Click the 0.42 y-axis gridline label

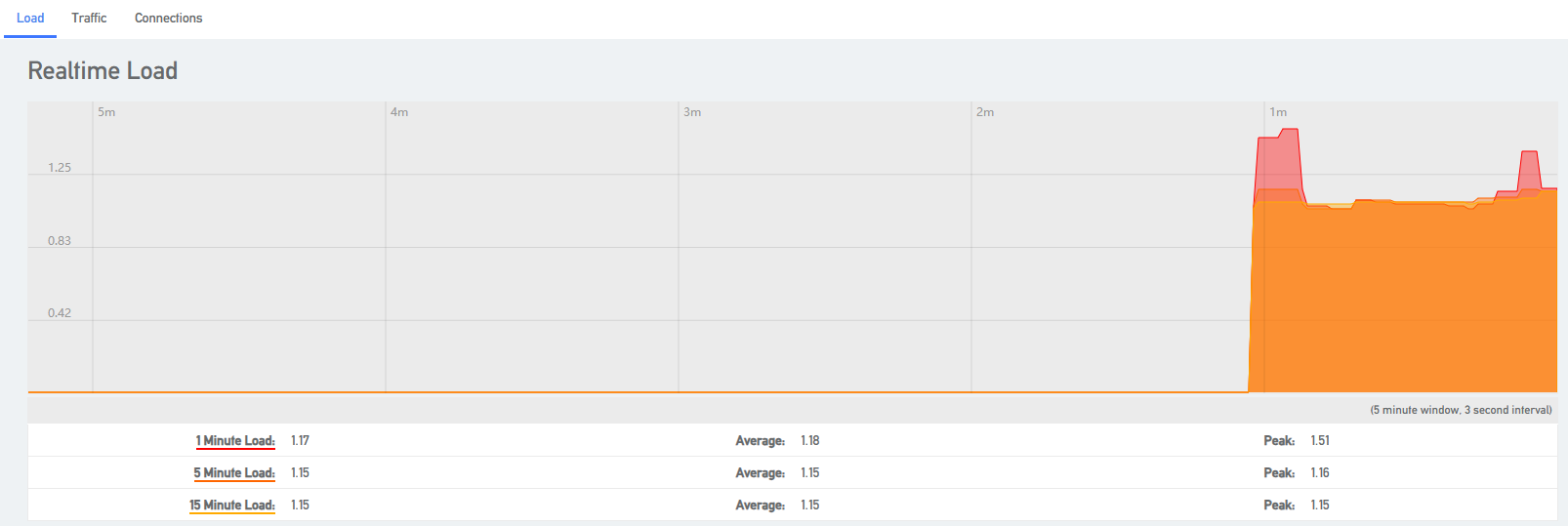pos(60,313)
